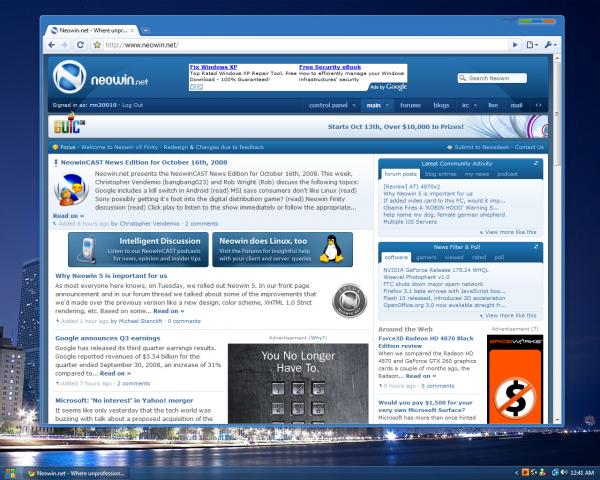The width and height of the screenshot is (600, 480).
Task: Expand the Latest Community Activity panel icon
Action: pos(536,163)
